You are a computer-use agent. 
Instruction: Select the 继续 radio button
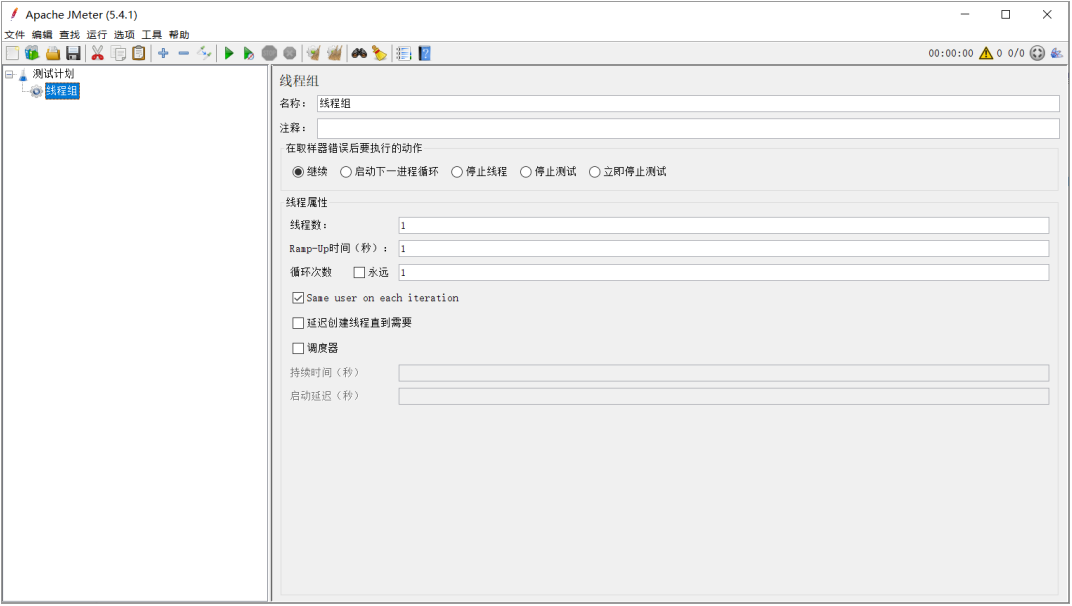(298, 172)
